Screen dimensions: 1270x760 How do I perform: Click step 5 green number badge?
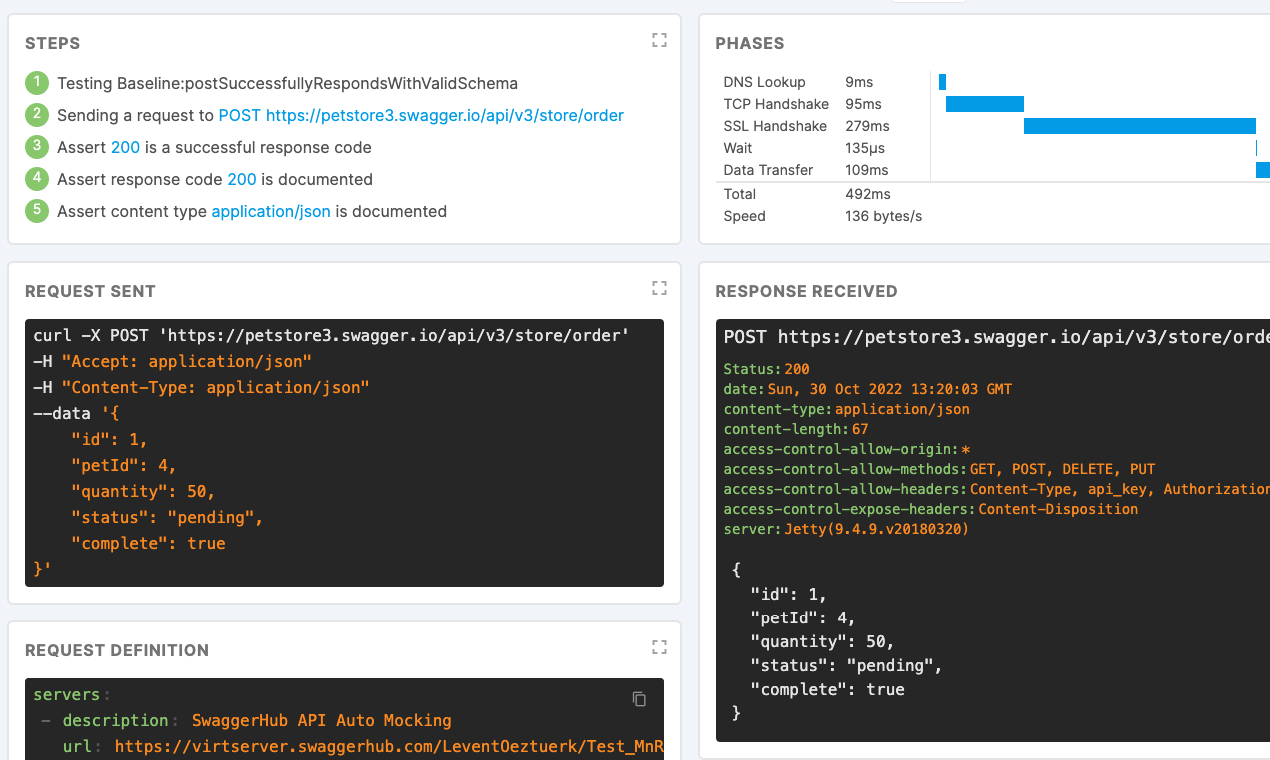pos(37,211)
